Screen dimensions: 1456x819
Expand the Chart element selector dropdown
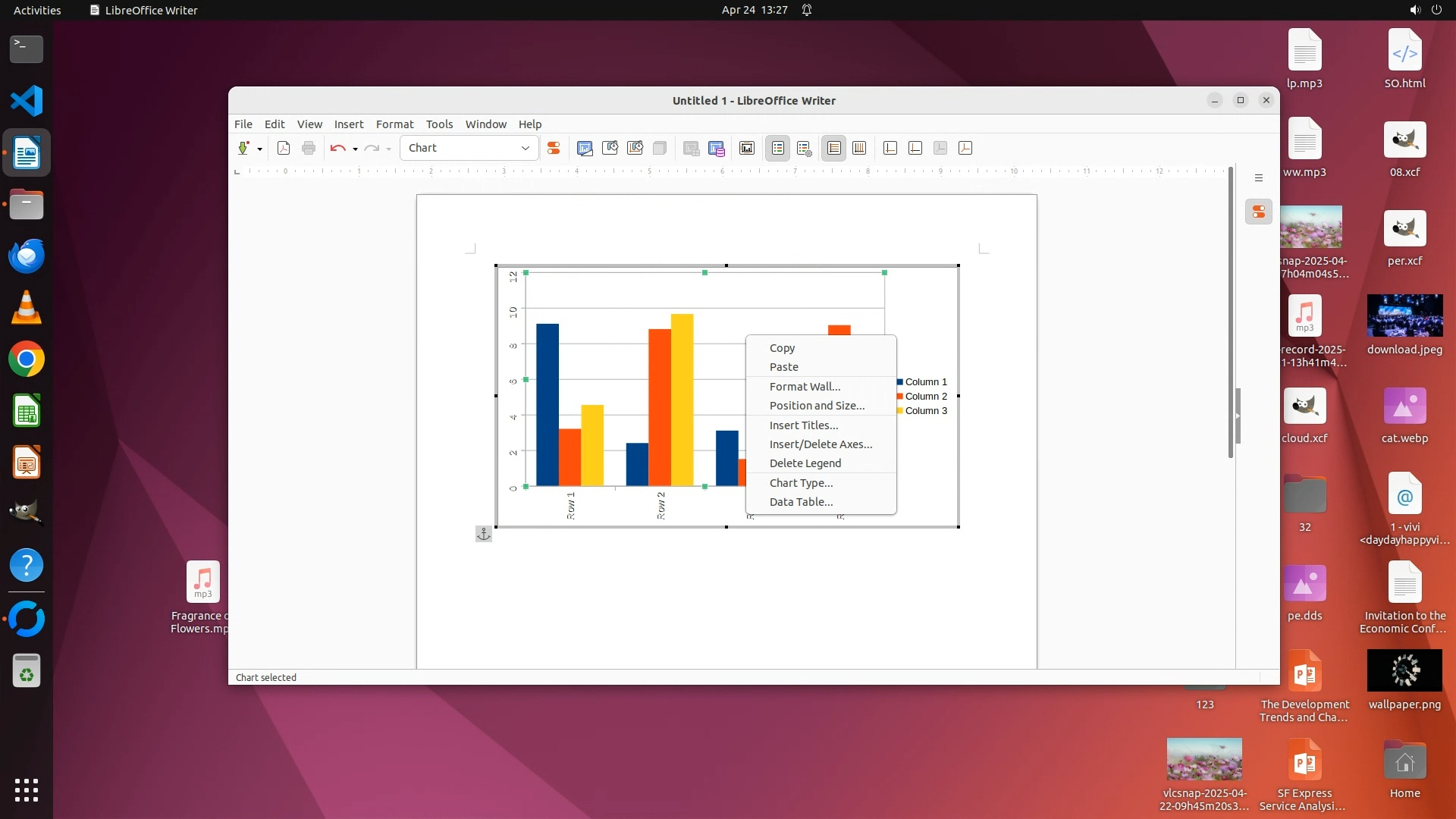(x=525, y=148)
